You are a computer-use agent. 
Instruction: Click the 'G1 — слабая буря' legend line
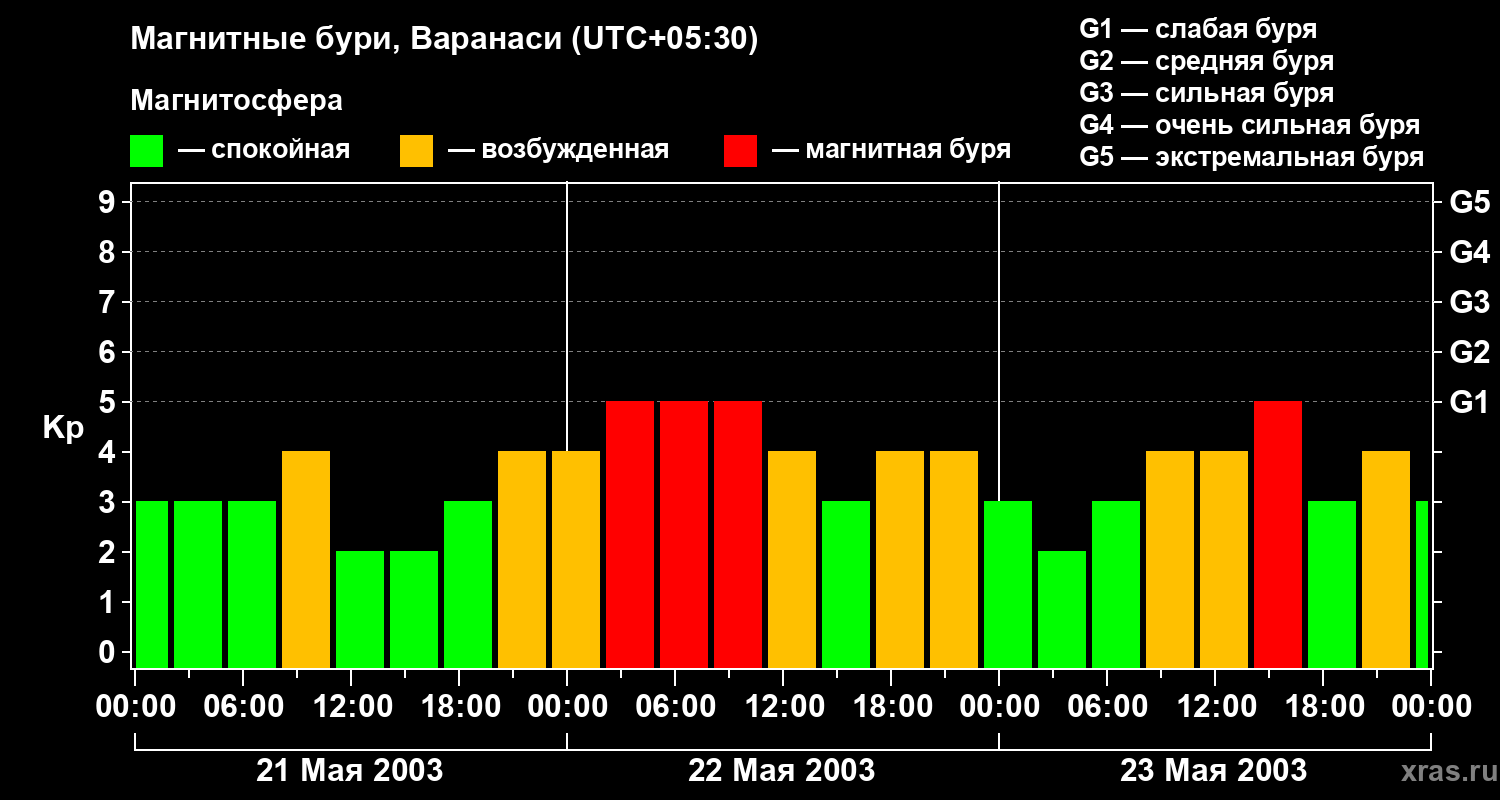(1198, 29)
